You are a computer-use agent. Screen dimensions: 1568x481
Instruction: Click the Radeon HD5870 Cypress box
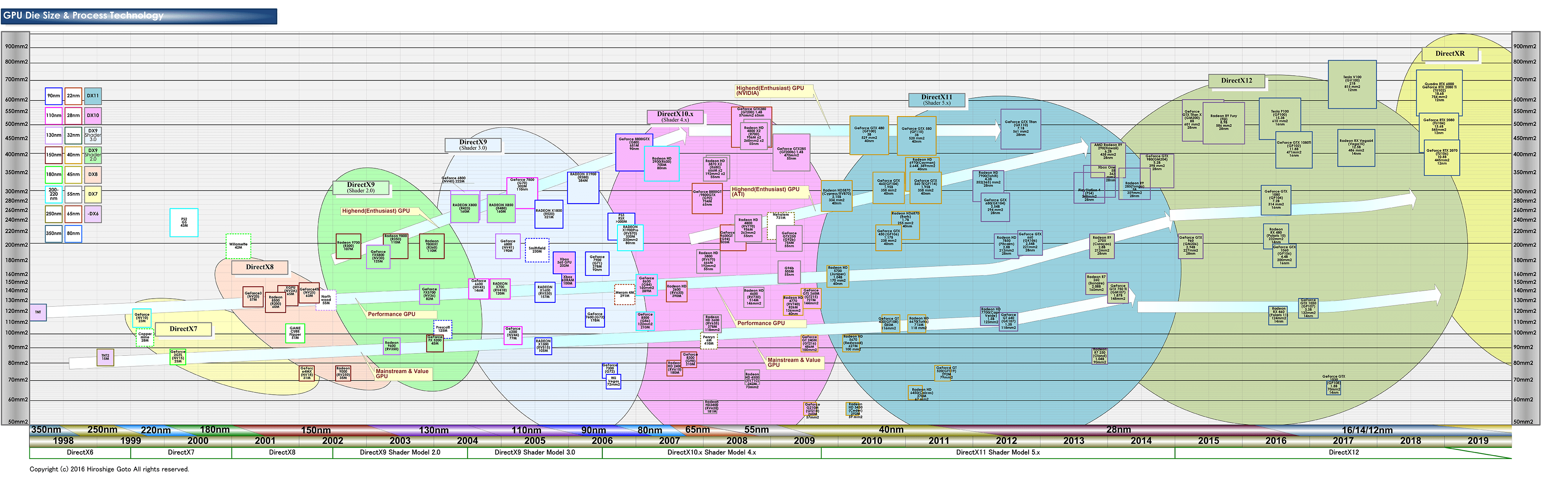tap(837, 196)
